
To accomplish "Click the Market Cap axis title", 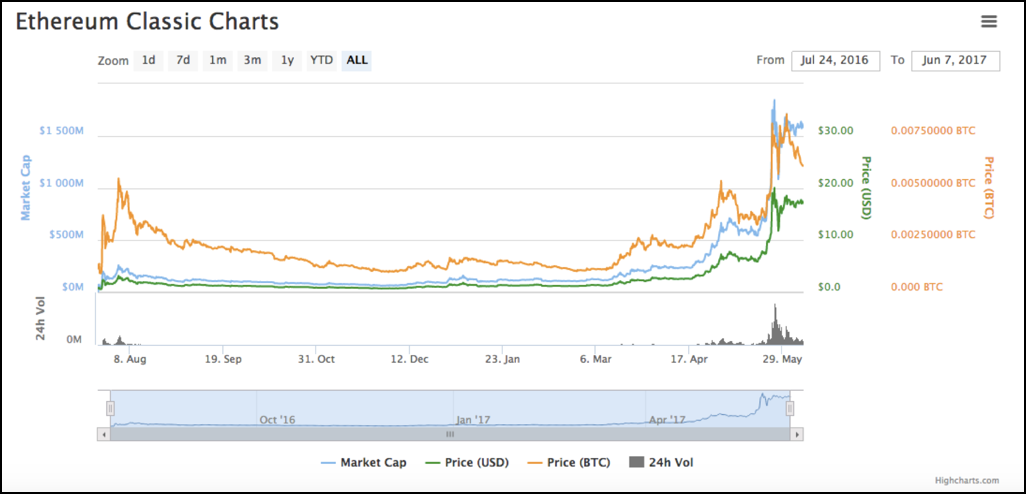I will 27,188.
